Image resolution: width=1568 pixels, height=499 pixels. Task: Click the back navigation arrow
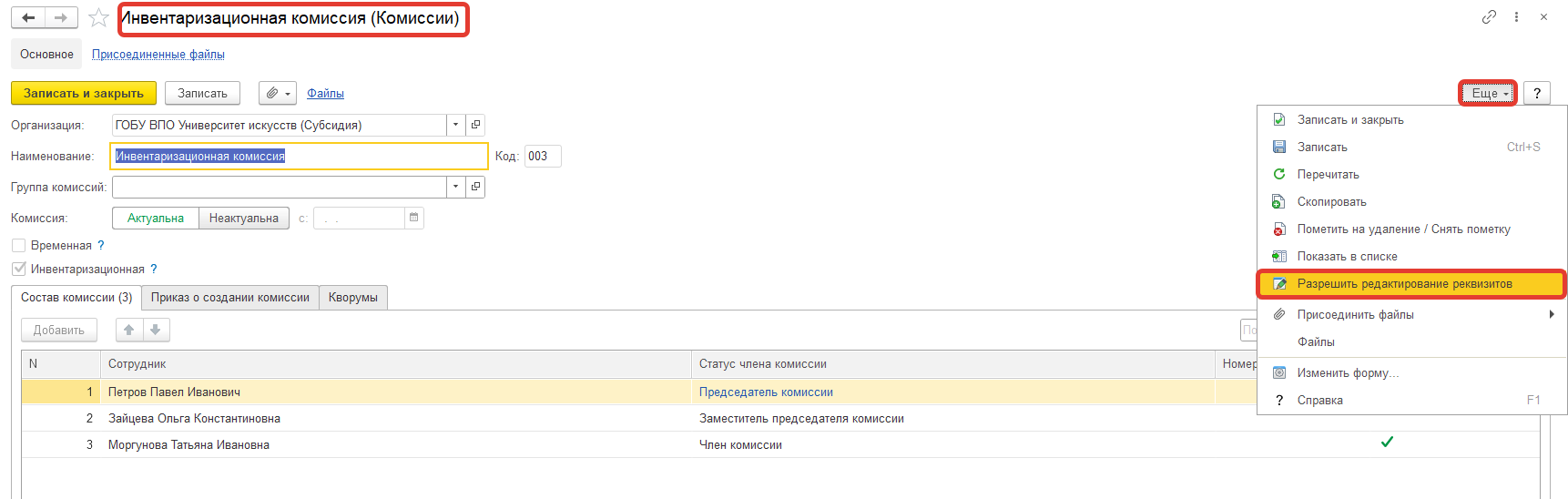click(x=28, y=18)
